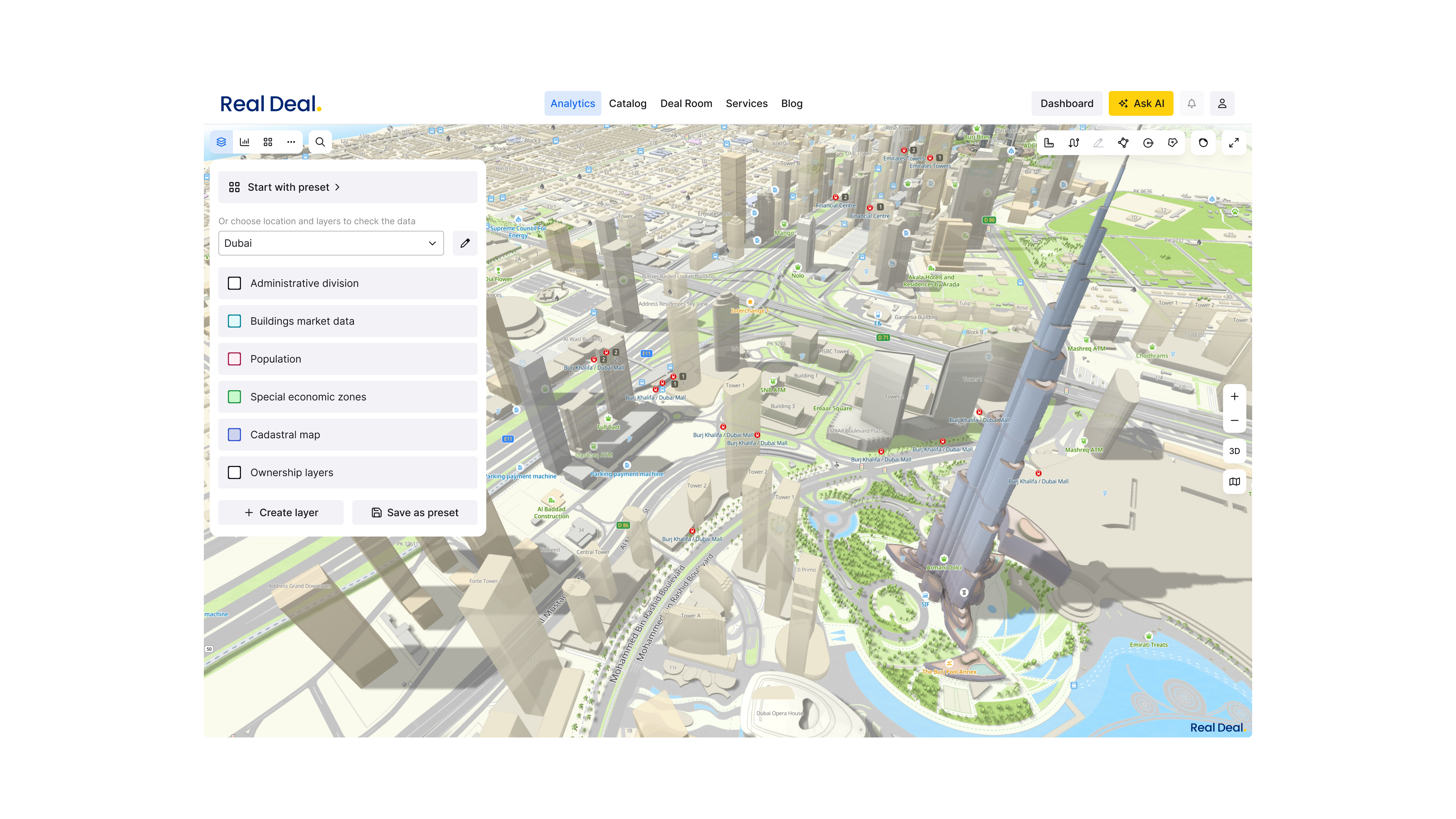Open Deal Room page

686,103
